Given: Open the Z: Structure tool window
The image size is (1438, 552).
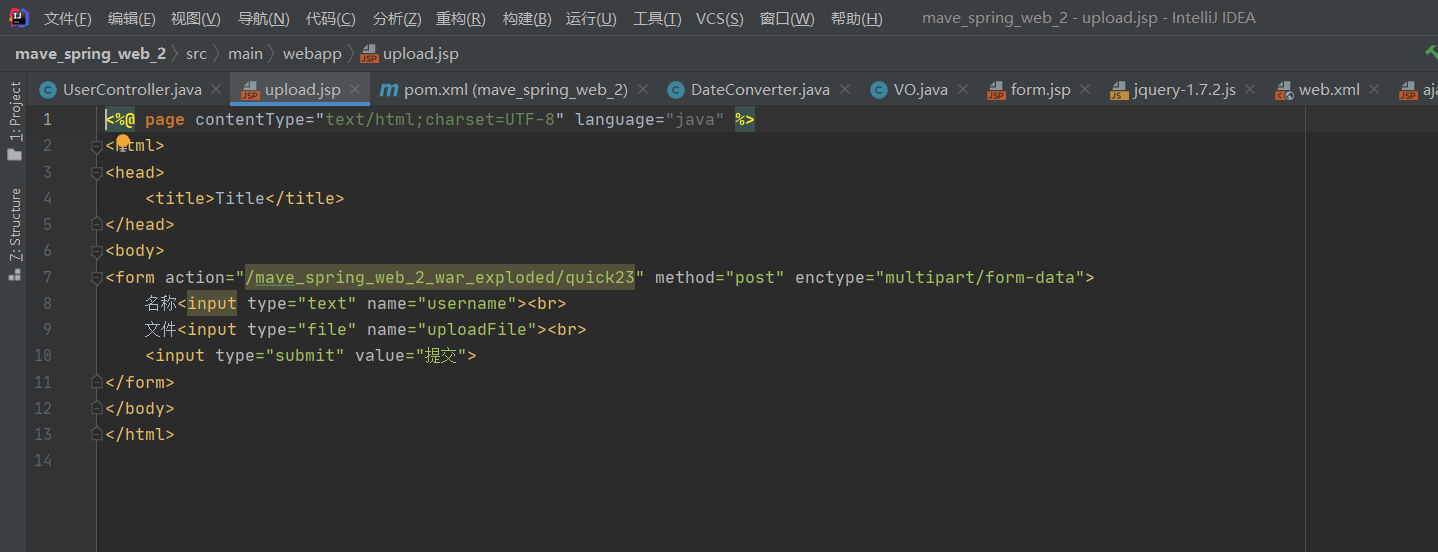Looking at the screenshot, I should pyautogui.click(x=14, y=233).
